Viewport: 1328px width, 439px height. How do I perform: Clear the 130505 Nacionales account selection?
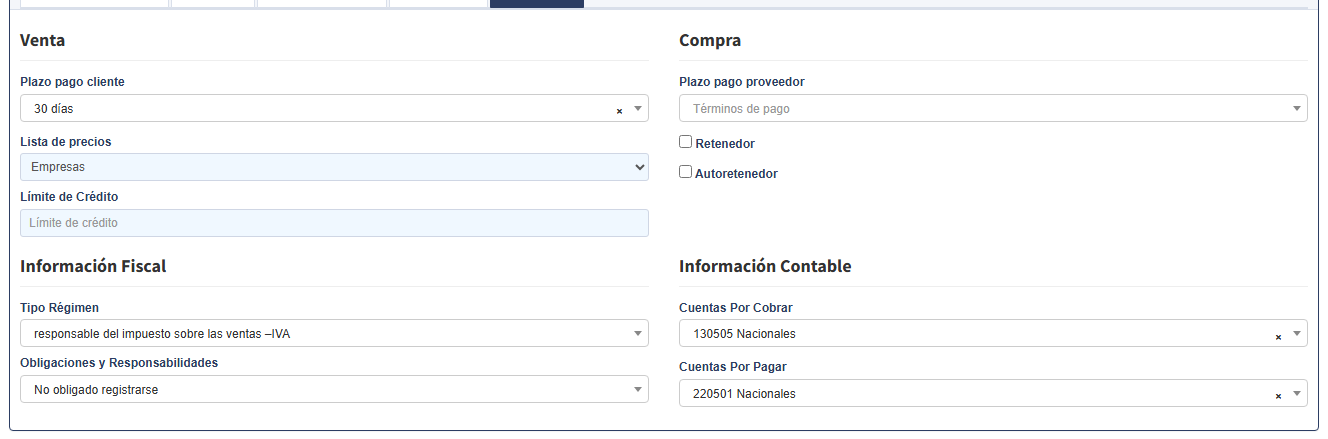click(x=1278, y=336)
